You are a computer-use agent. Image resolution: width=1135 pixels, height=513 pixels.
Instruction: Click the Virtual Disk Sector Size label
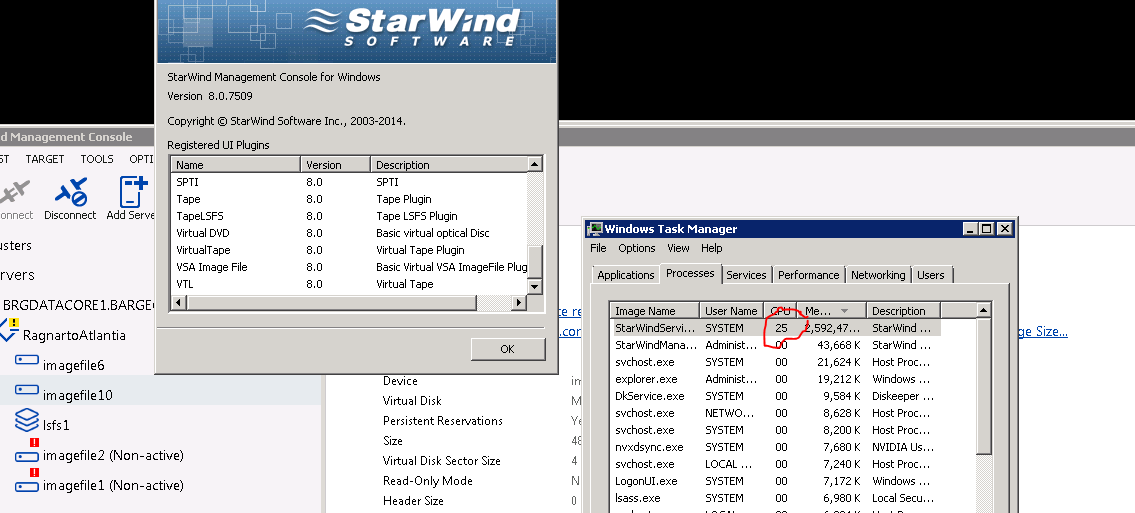(442, 460)
